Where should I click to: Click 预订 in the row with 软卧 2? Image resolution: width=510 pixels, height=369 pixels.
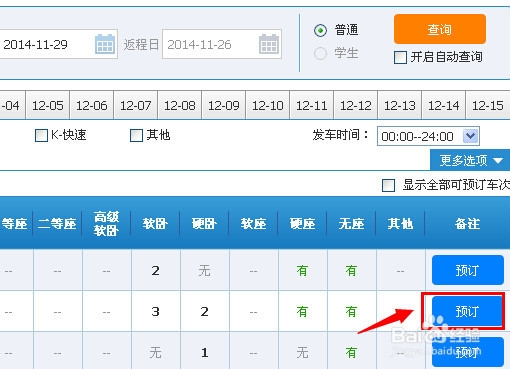468,270
